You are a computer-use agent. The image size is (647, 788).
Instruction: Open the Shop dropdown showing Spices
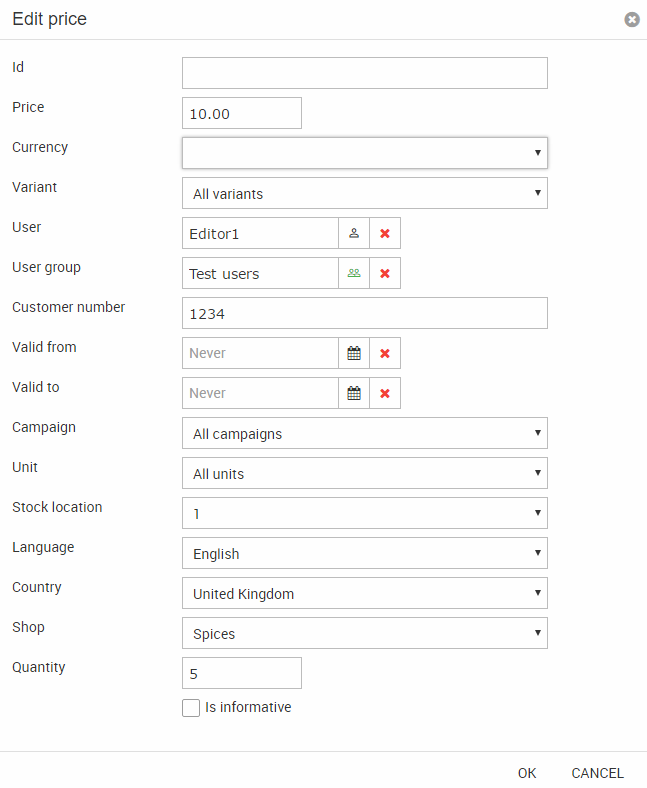point(364,633)
